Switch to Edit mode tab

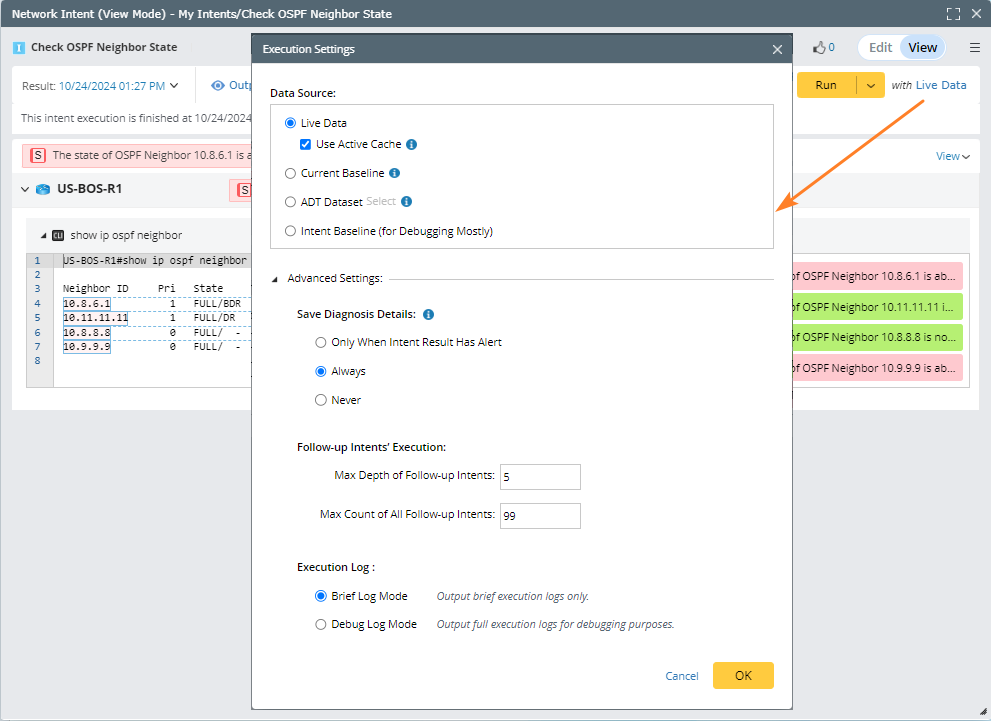pyautogui.click(x=880, y=47)
